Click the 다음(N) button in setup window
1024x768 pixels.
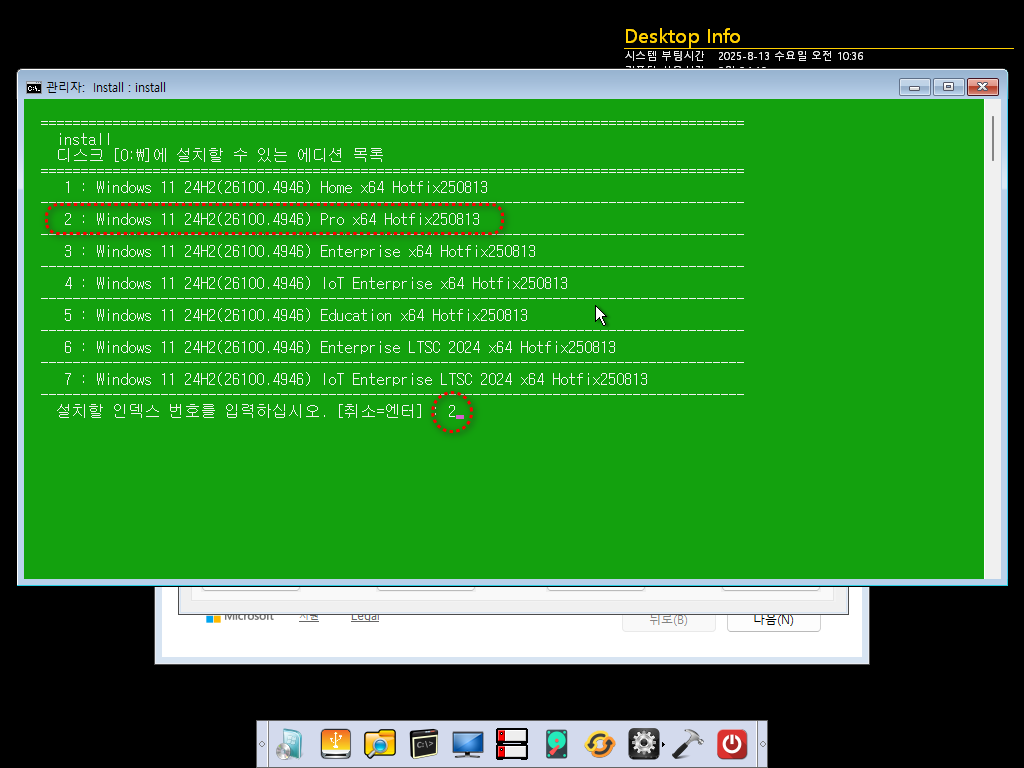(x=773, y=619)
